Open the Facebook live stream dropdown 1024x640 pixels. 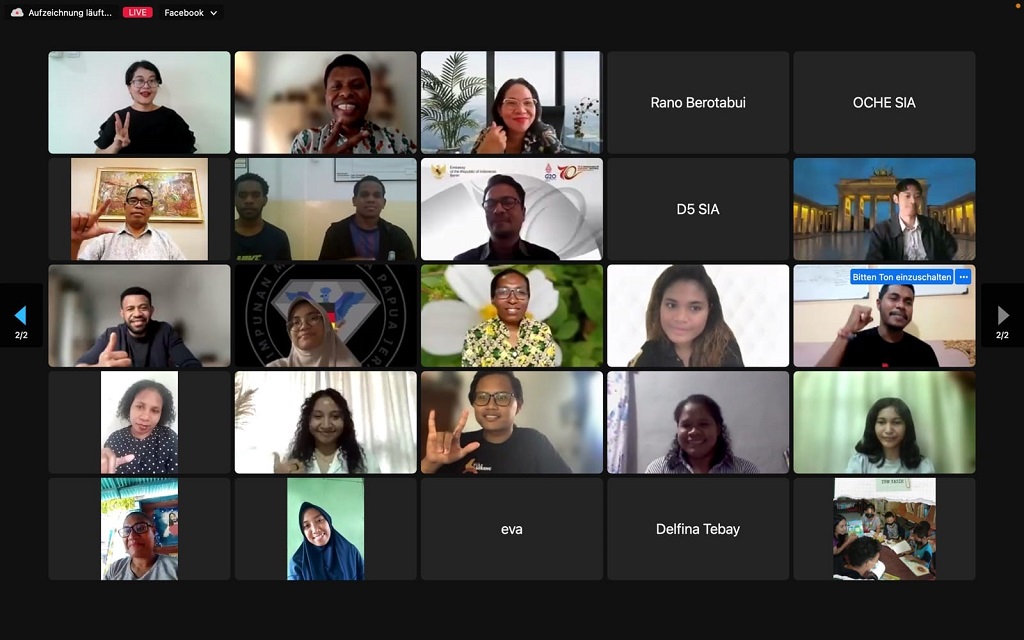tap(190, 12)
